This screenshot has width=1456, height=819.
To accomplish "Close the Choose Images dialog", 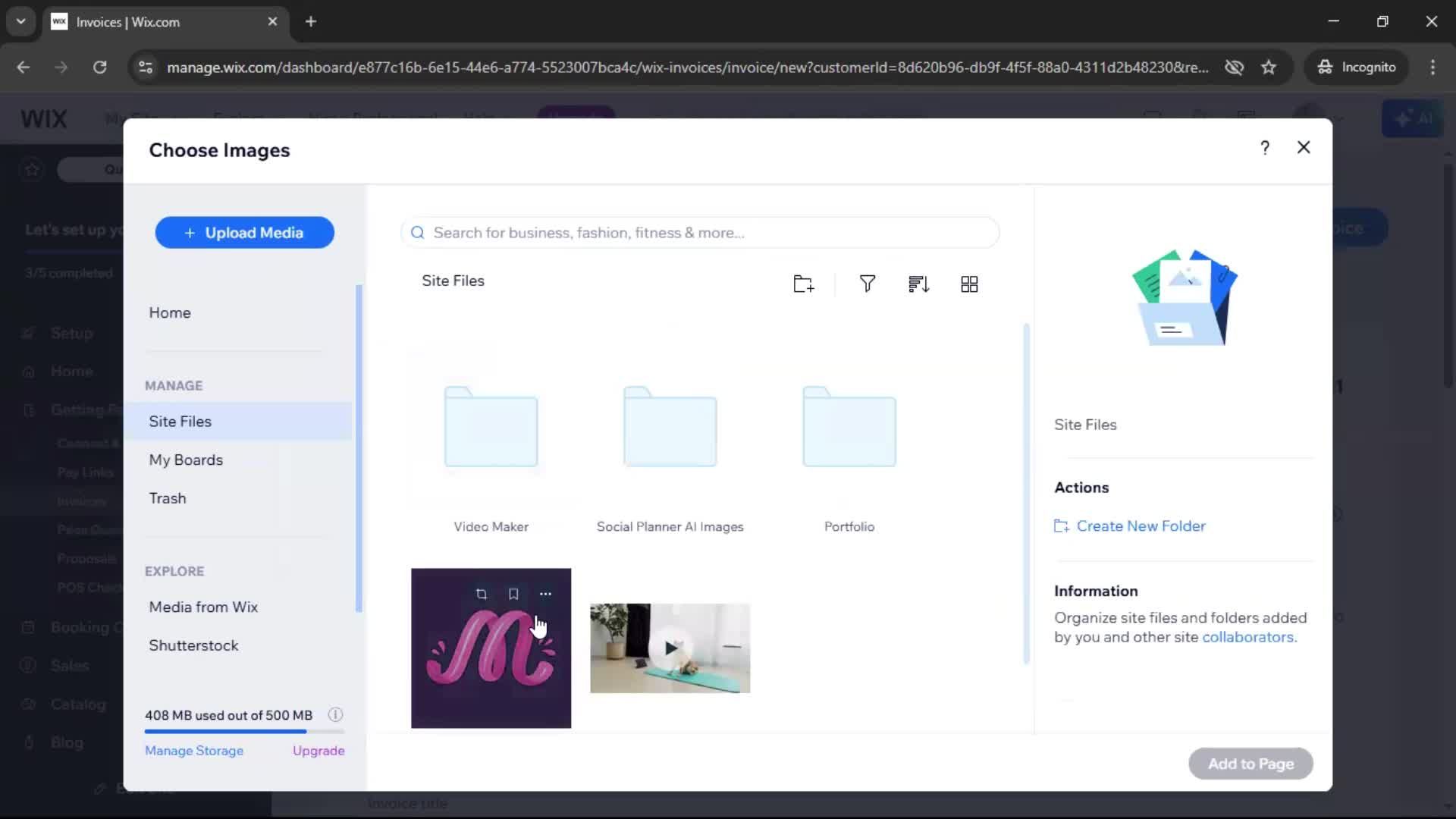I will tap(1304, 148).
